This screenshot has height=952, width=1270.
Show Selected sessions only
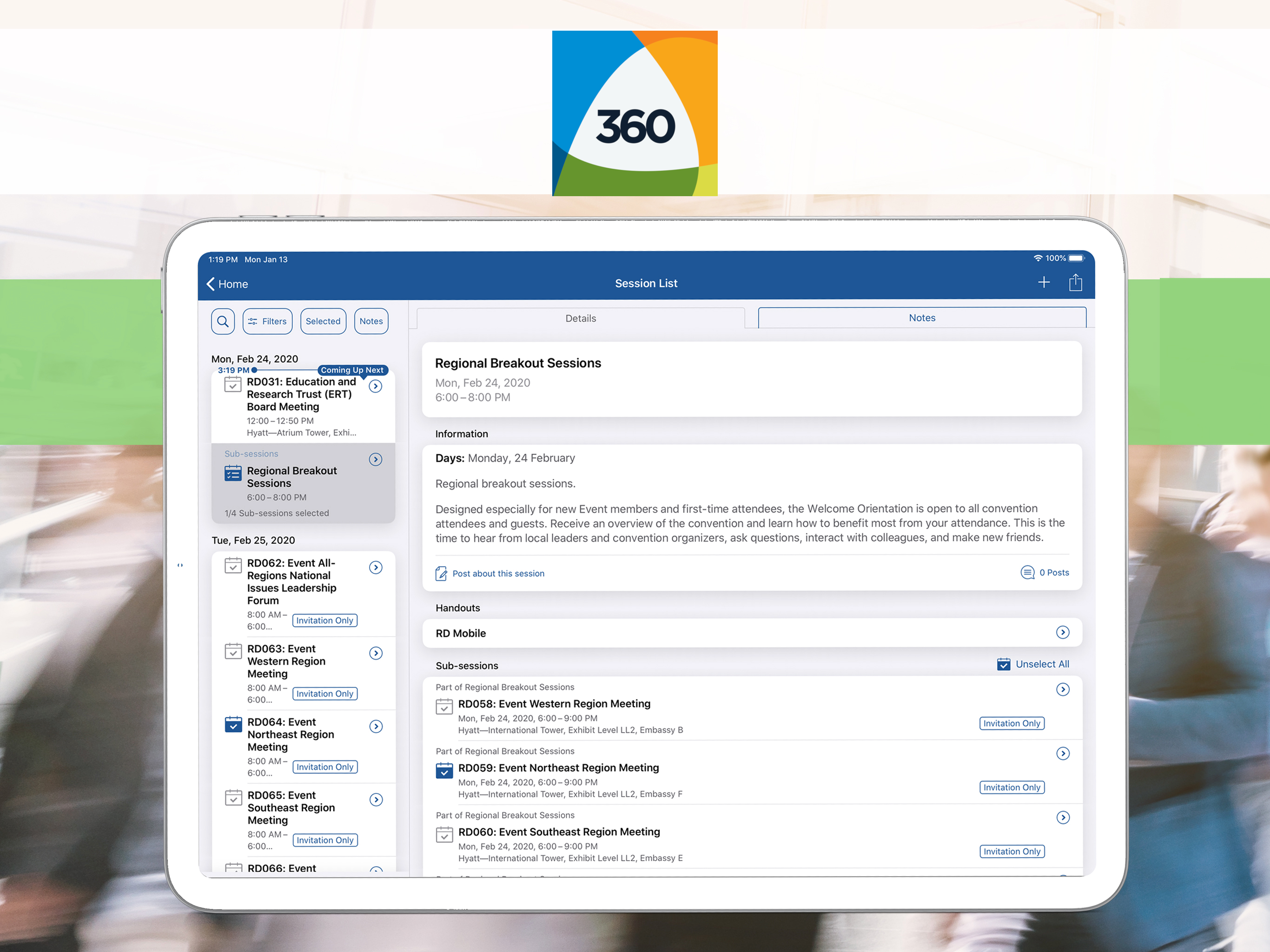[323, 322]
